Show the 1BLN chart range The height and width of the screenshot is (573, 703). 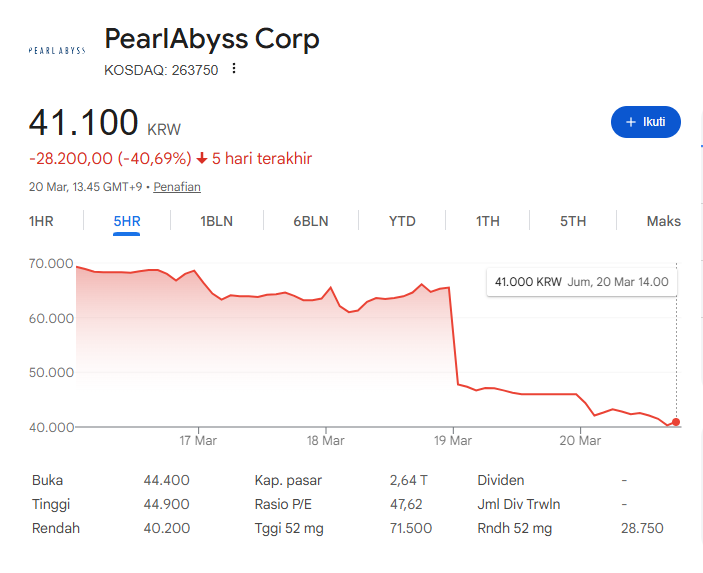pyautogui.click(x=216, y=221)
